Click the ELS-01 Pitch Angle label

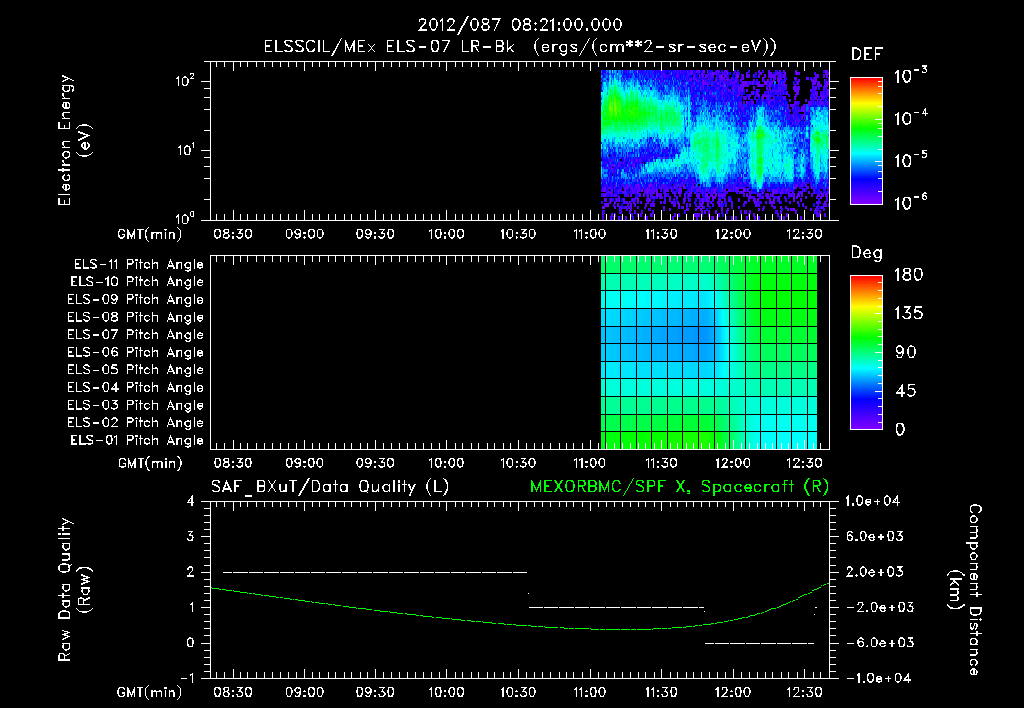point(137,440)
